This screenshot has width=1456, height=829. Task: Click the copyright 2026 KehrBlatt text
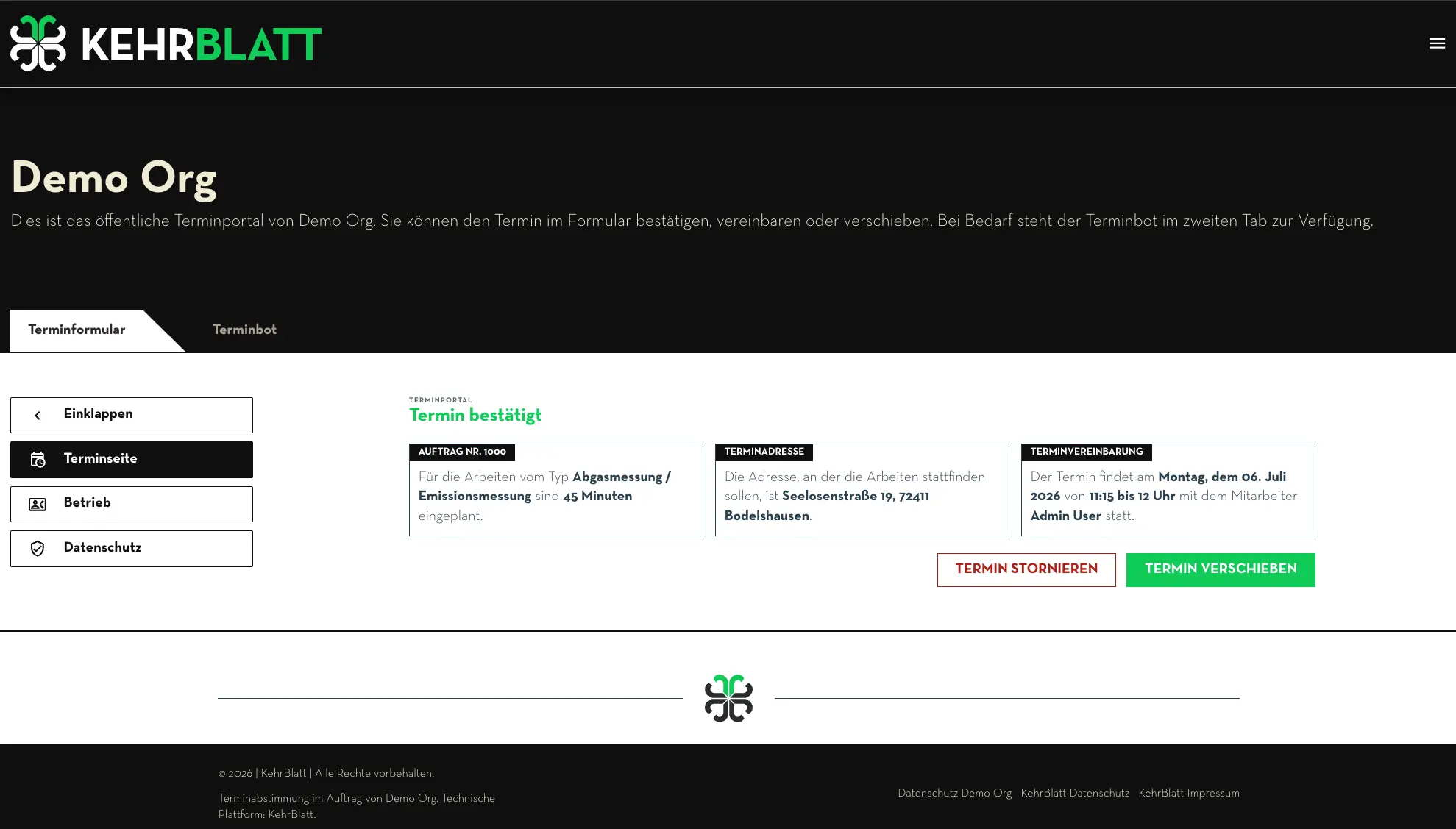326,774
